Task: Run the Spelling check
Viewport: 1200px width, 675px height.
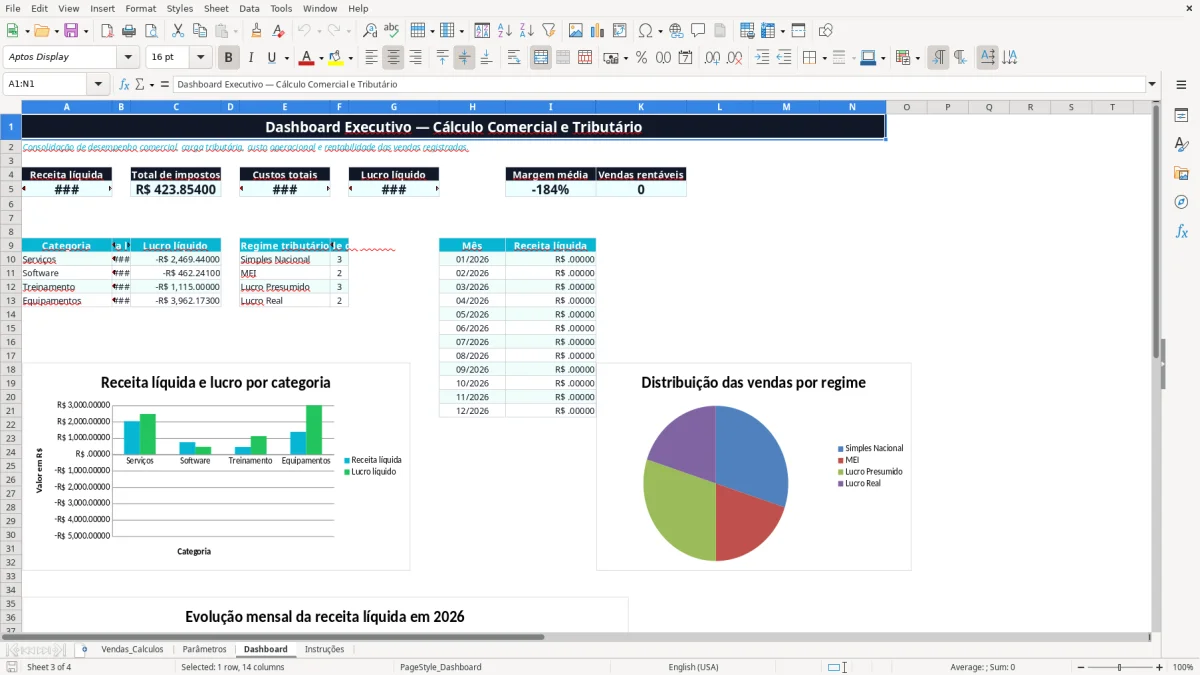Action: (392, 31)
